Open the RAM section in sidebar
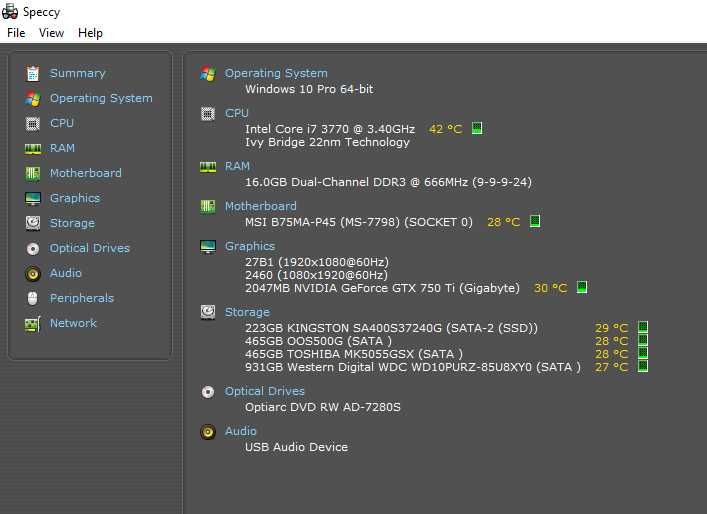Image resolution: width=707 pixels, height=514 pixels. pos(62,148)
